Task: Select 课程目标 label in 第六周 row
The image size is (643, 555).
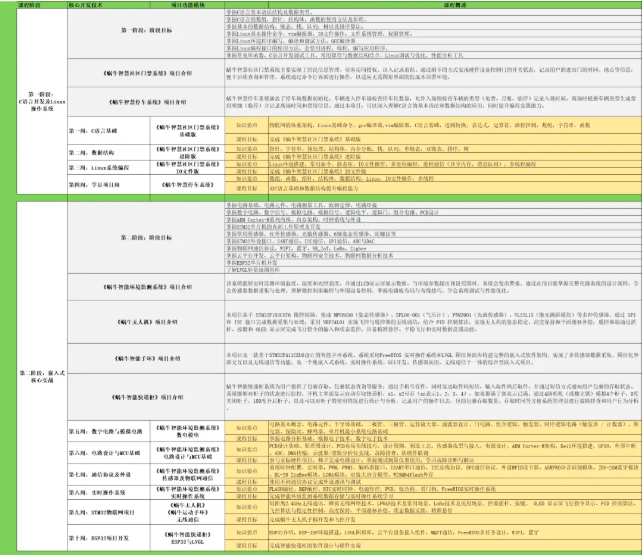Action: pos(246,460)
